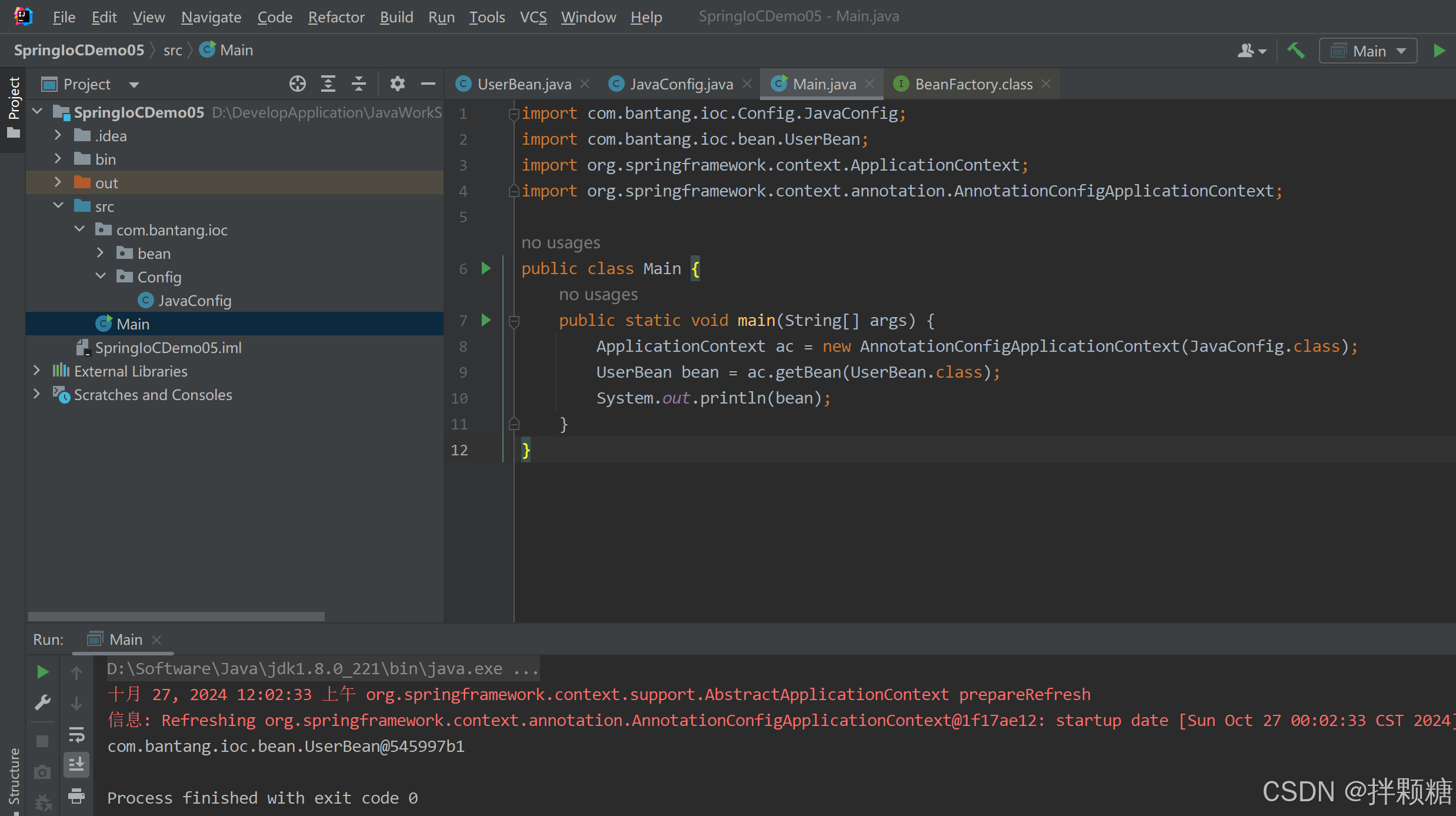The image size is (1456, 816).
Task: Click Rerun Main in Run panel
Action: [x=42, y=672]
